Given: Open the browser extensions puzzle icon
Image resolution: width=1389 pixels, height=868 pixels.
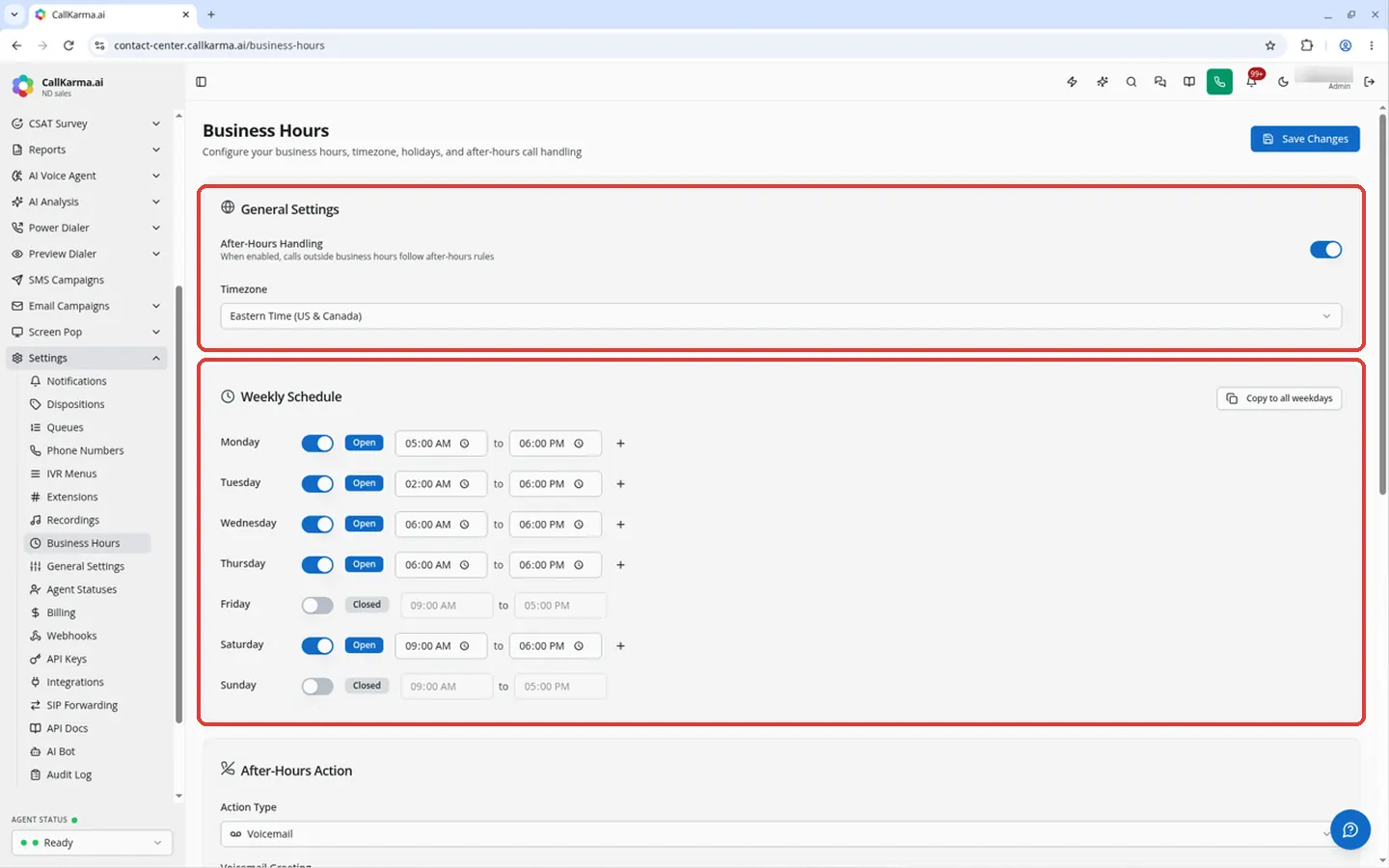Looking at the screenshot, I should click(1307, 45).
